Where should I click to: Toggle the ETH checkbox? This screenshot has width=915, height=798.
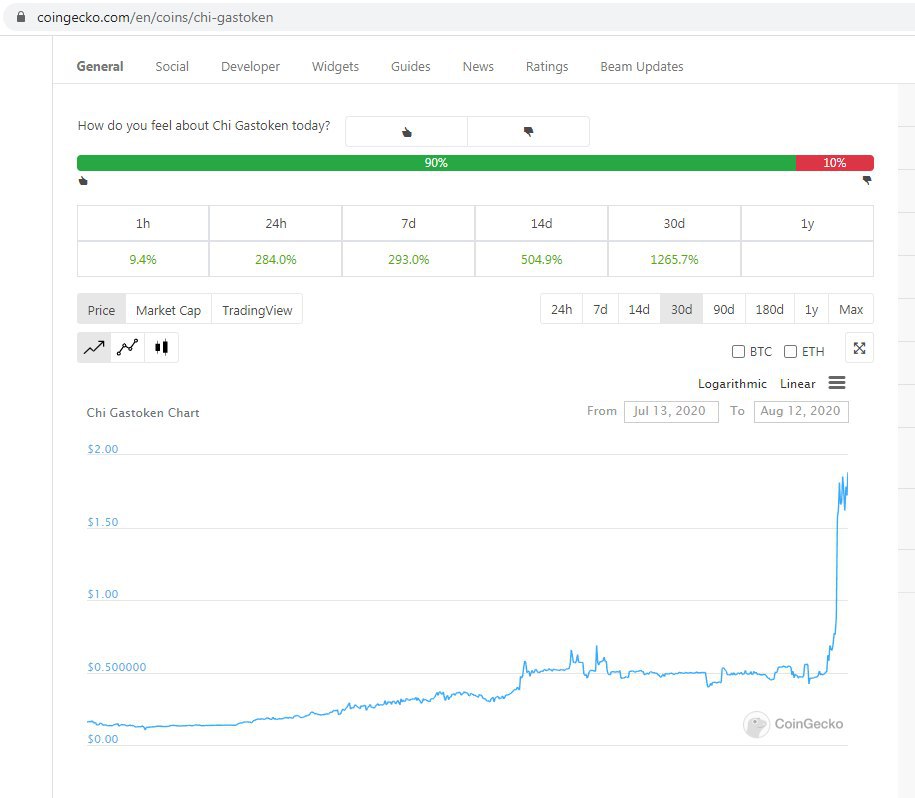[x=790, y=351]
